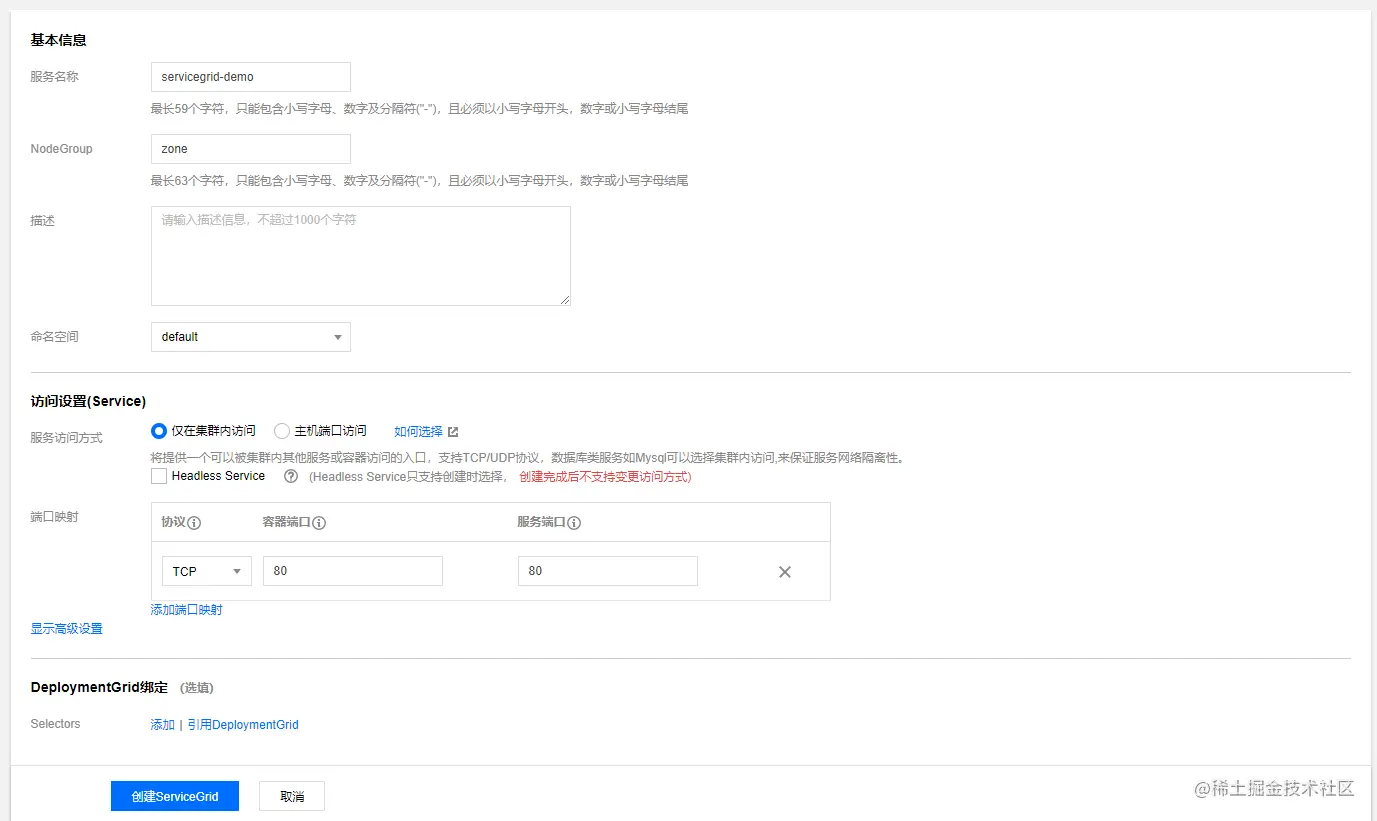Screen dimensions: 1377x821
Task: Click the (选填) optional text
Action: tap(196, 688)
